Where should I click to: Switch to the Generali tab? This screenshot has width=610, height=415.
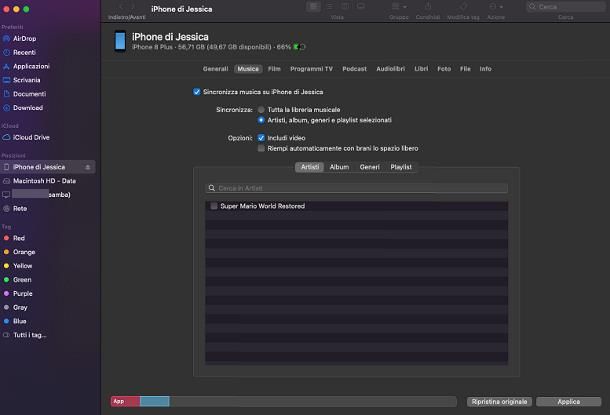click(x=216, y=69)
